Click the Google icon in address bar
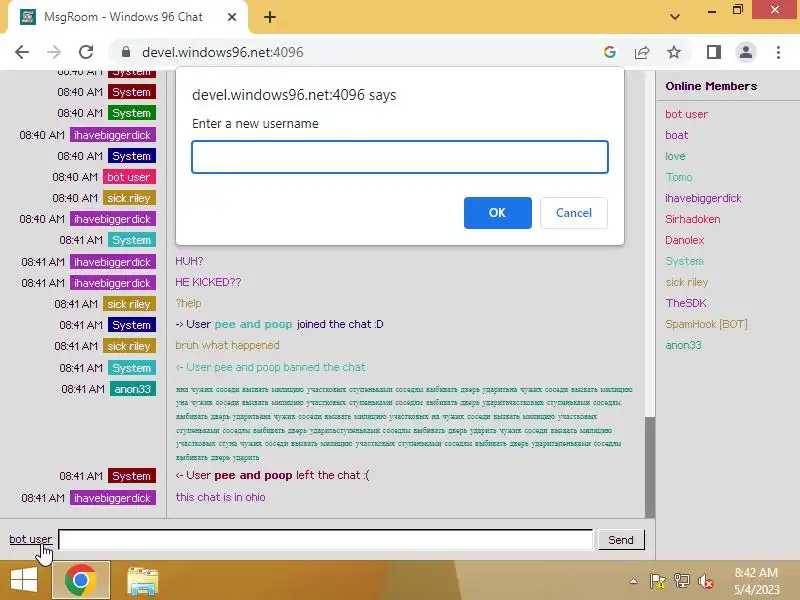 click(x=610, y=52)
